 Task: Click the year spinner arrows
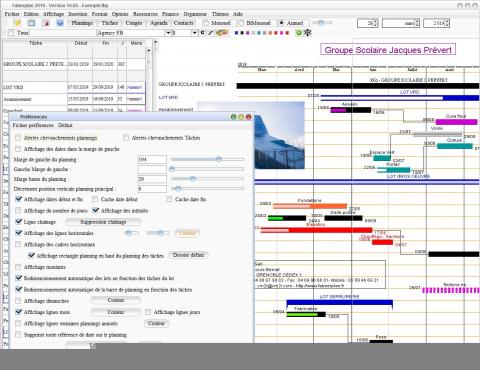click(x=447, y=23)
